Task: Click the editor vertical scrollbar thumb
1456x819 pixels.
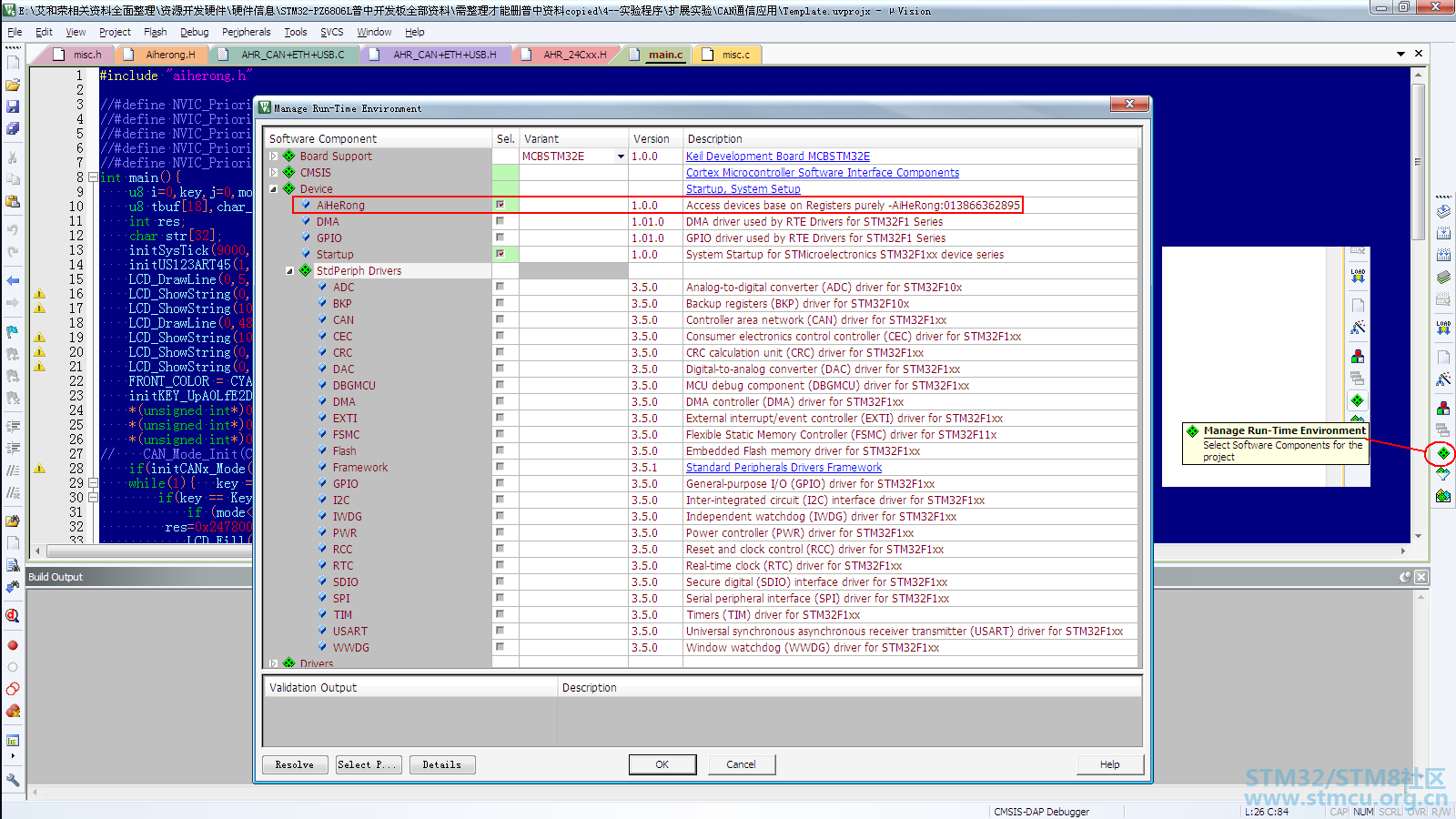Action: point(1418,162)
